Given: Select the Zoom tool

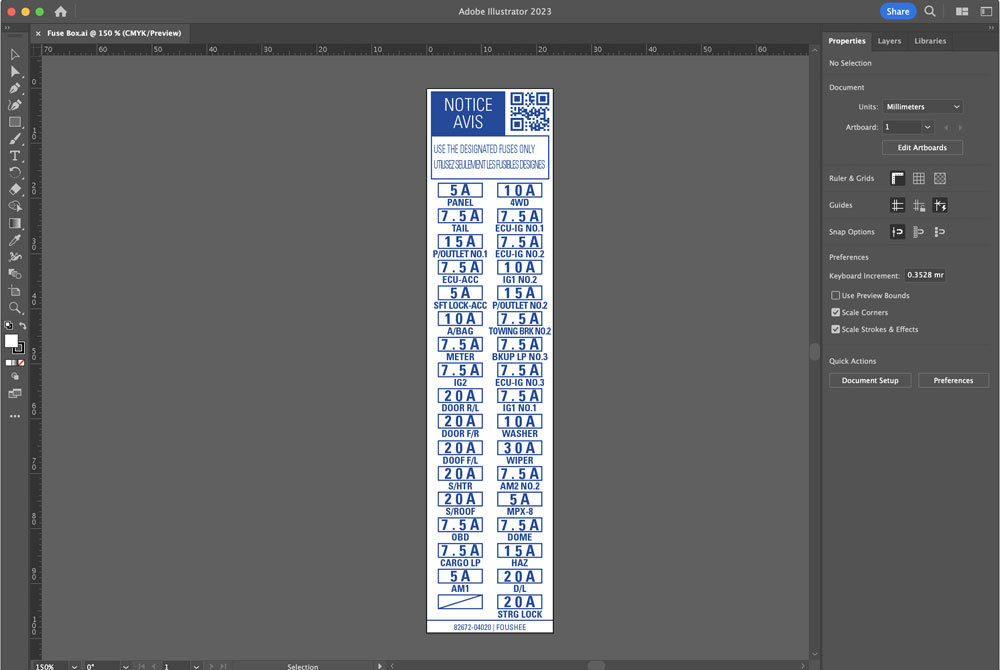Looking at the screenshot, I should [x=15, y=308].
